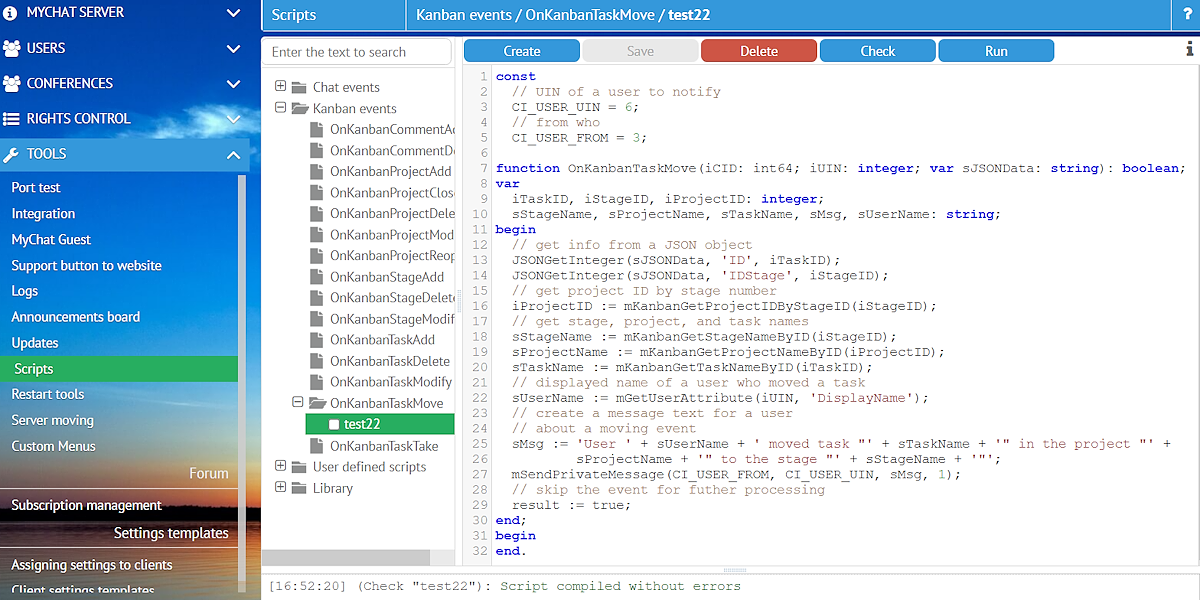Collapse the OnKanbanTaskMove tree node
Screen dimensions: 1200x600
tap(297, 403)
